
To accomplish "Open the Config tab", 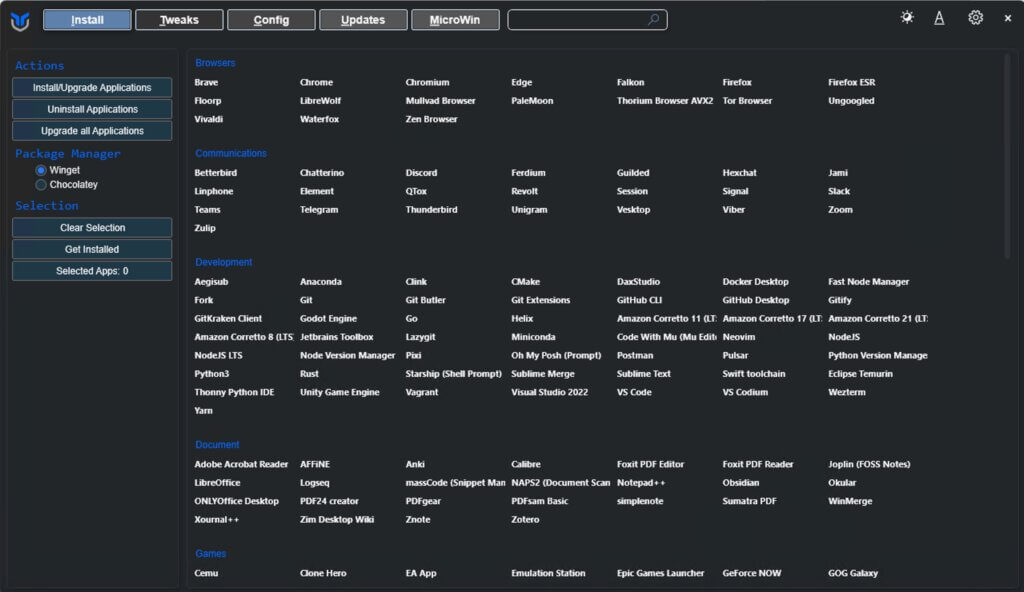I will tap(271, 20).
